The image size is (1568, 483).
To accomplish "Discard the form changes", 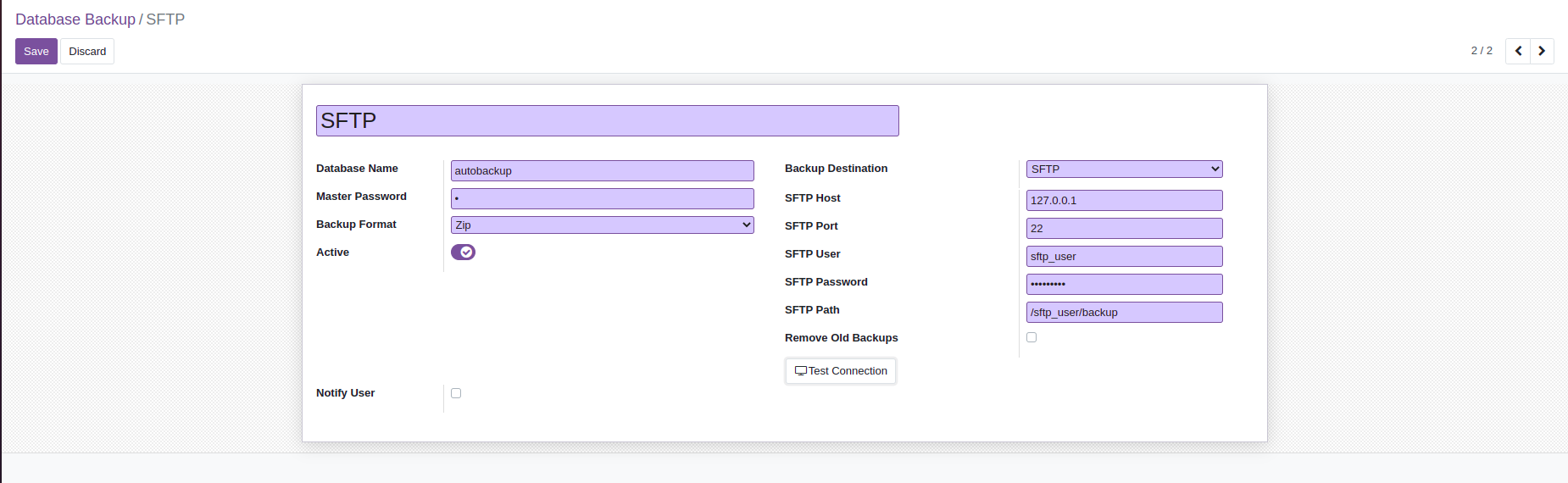I will pyautogui.click(x=87, y=52).
